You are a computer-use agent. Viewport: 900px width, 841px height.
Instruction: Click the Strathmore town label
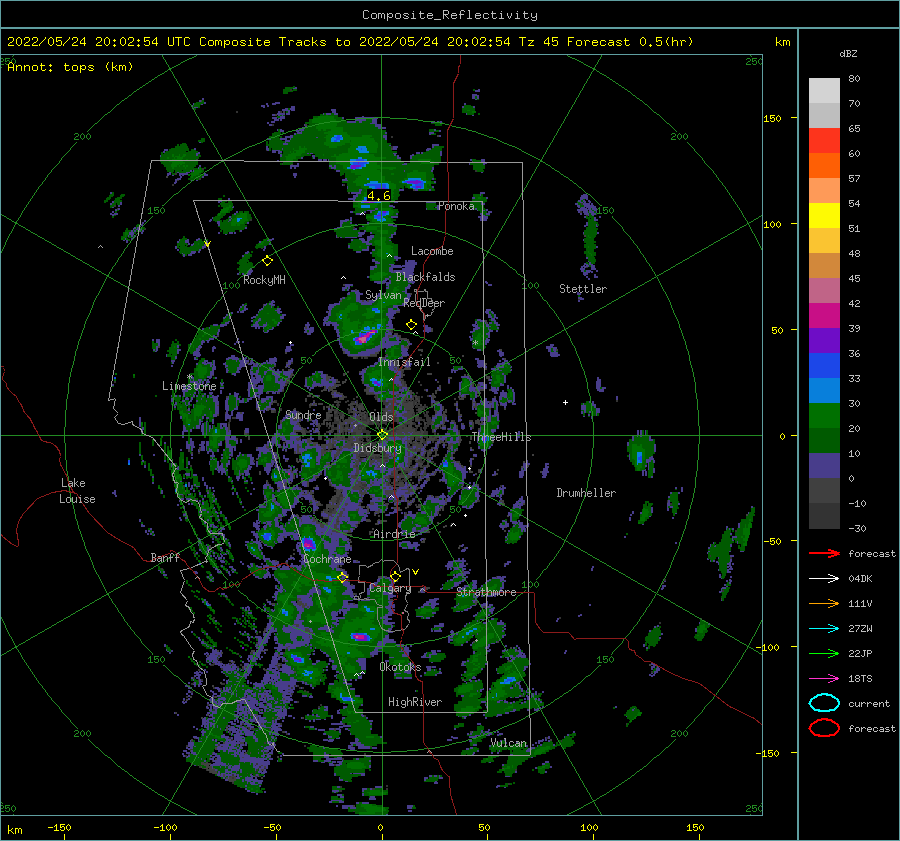tap(486, 592)
